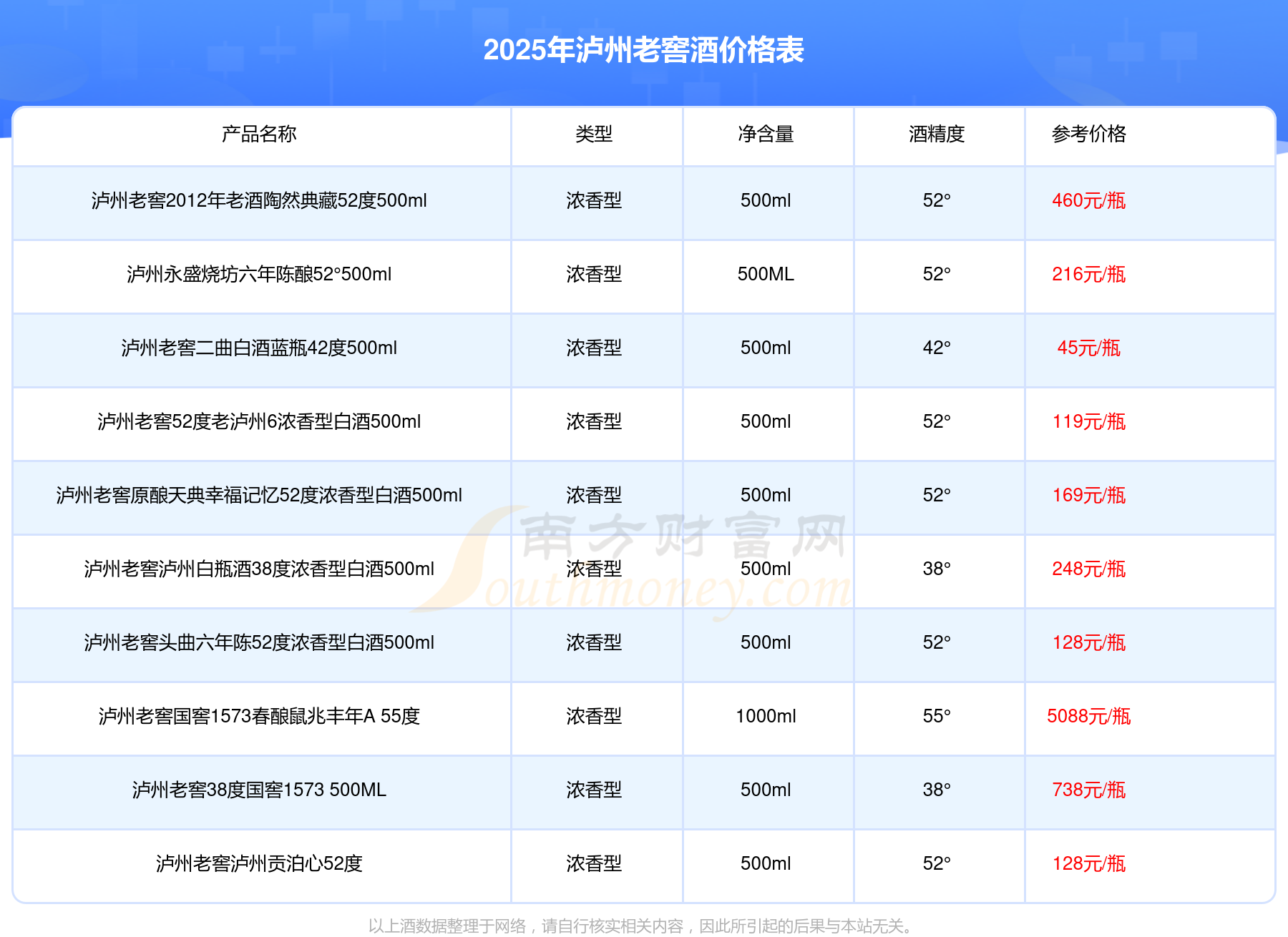The width and height of the screenshot is (1288, 937).
Task: Click 浓香型 in the 二曲白酒蓝瓶 row
Action: (x=594, y=348)
